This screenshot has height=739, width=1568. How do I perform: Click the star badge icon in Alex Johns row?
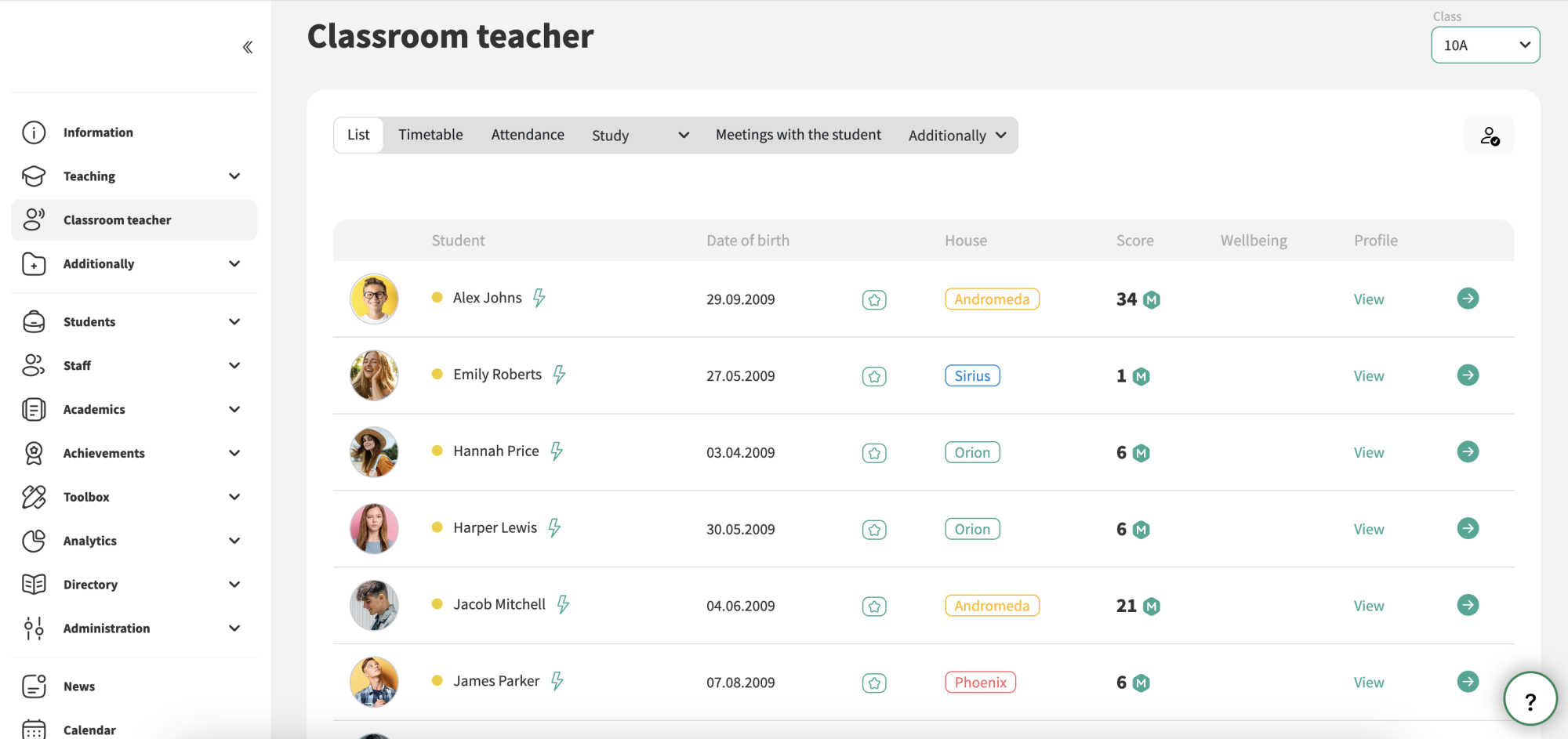point(874,299)
